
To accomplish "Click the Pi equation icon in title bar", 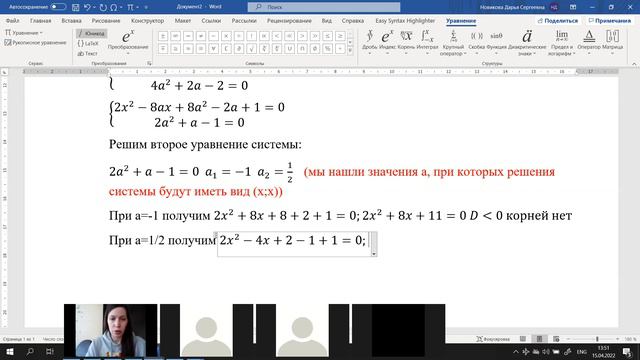I will [x=130, y=7].
